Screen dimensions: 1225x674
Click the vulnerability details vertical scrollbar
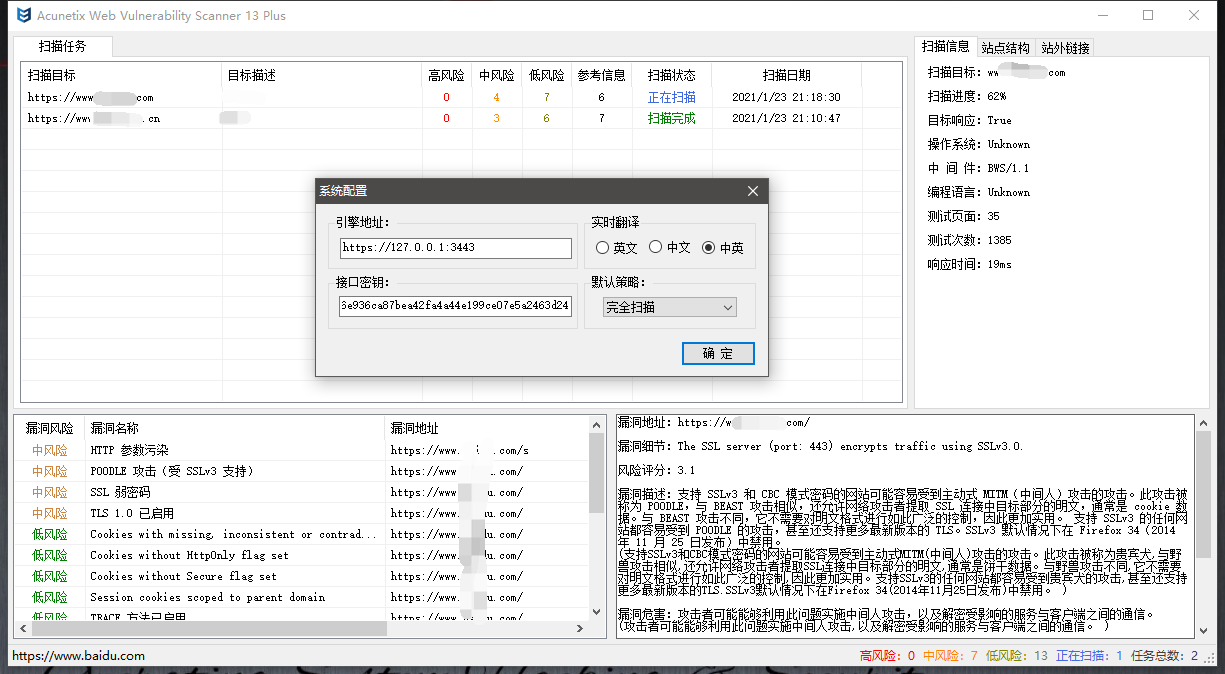1203,527
